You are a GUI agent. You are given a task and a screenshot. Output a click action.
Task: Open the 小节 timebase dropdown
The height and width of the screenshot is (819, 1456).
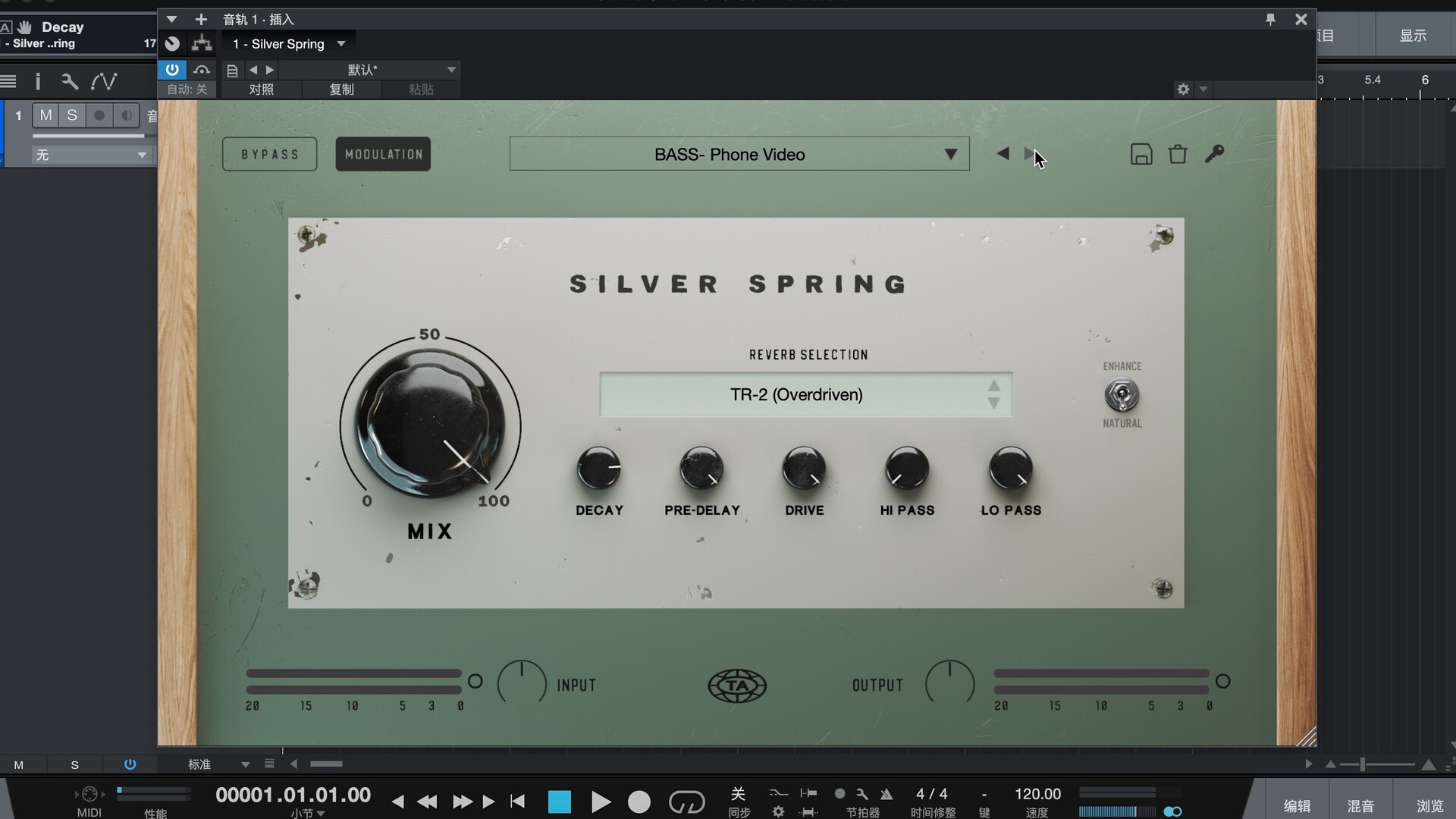[307, 813]
